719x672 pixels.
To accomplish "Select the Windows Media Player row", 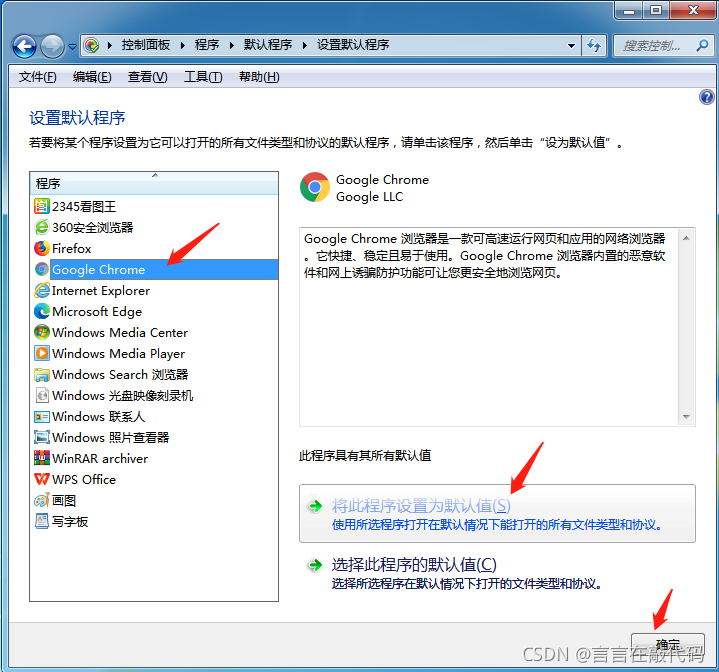I will click(154, 353).
